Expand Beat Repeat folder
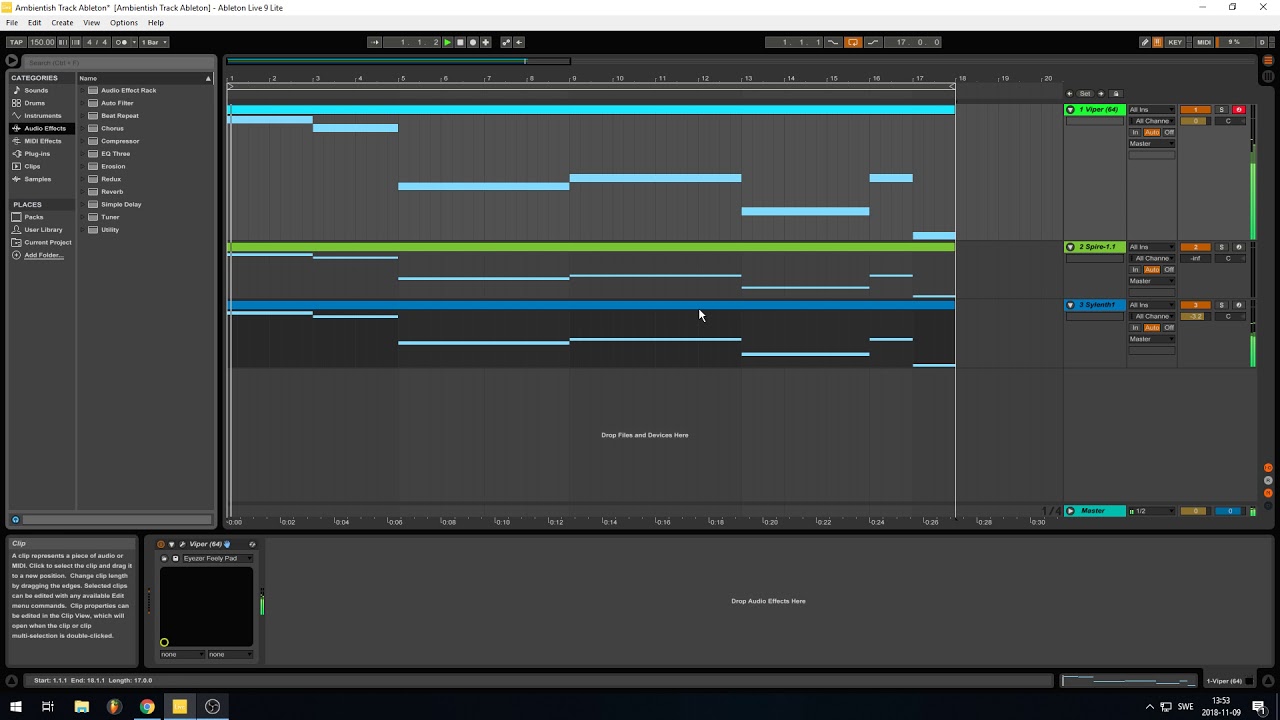This screenshot has width=1280, height=720. 82,116
